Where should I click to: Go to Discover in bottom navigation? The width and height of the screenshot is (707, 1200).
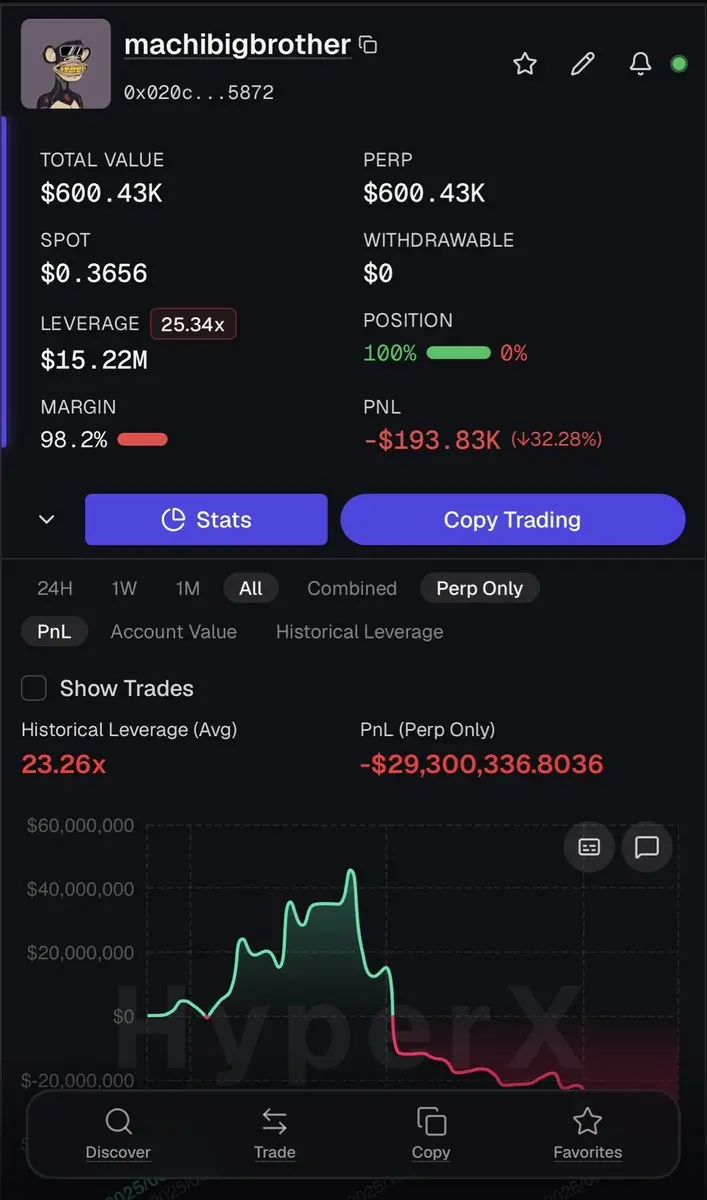tap(118, 1134)
